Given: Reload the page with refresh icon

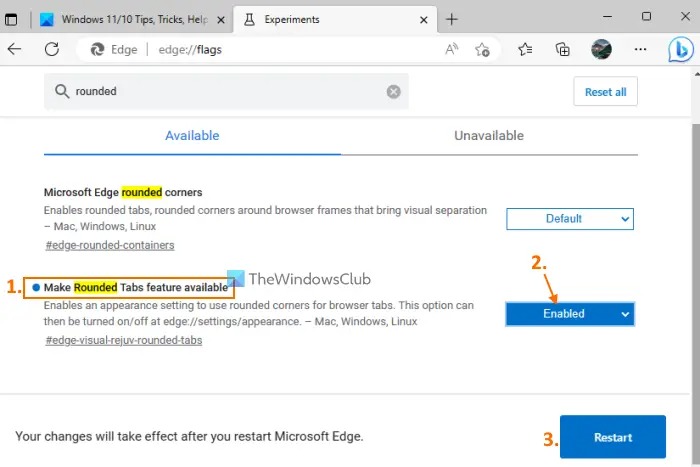Looking at the screenshot, I should 52,49.
